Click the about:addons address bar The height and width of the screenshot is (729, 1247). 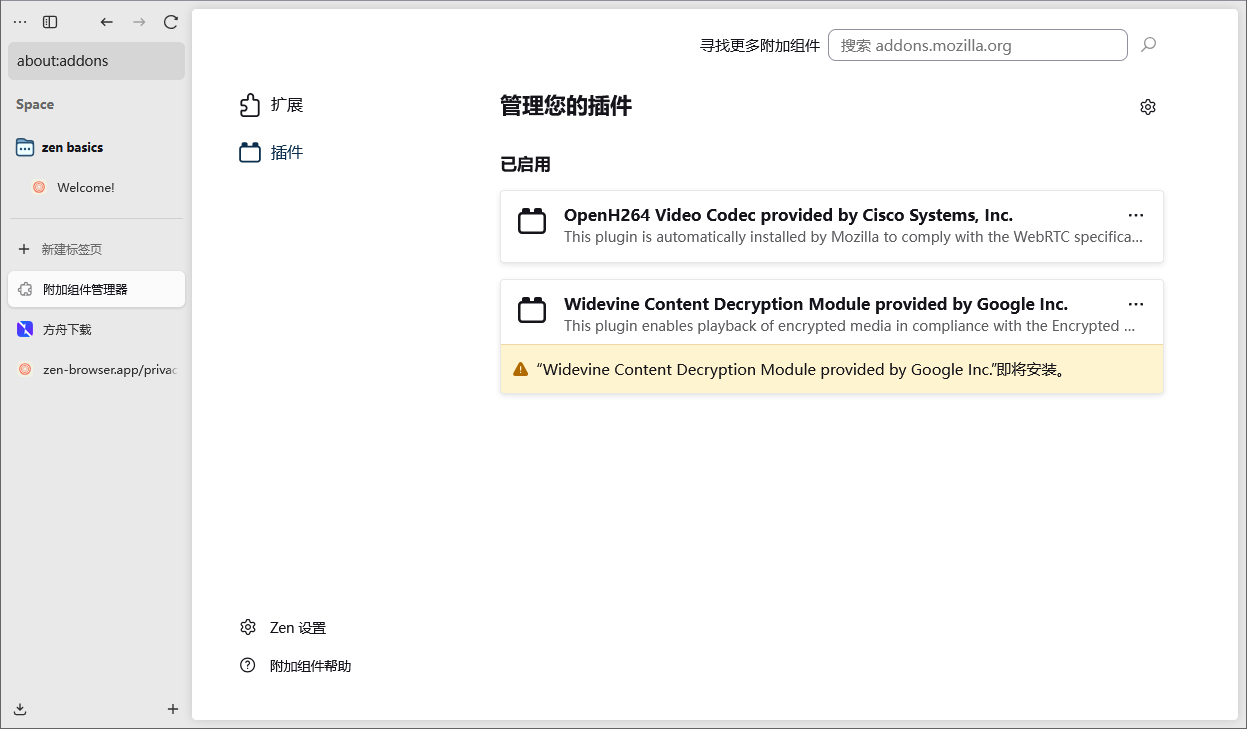(95, 61)
